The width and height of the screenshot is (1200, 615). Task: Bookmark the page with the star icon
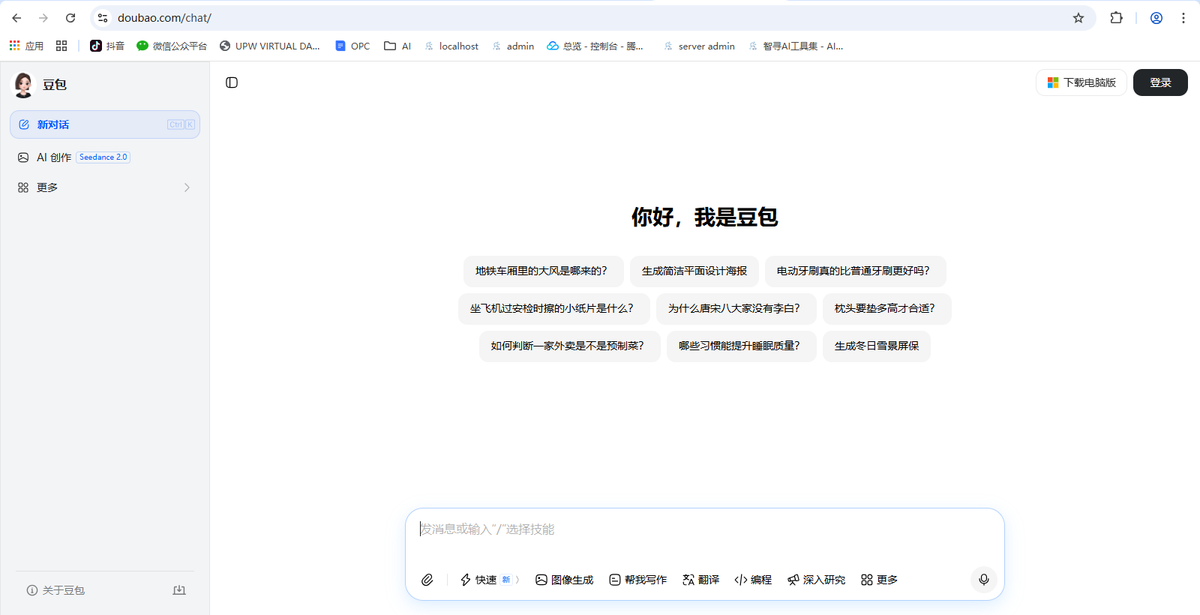pos(1076,17)
